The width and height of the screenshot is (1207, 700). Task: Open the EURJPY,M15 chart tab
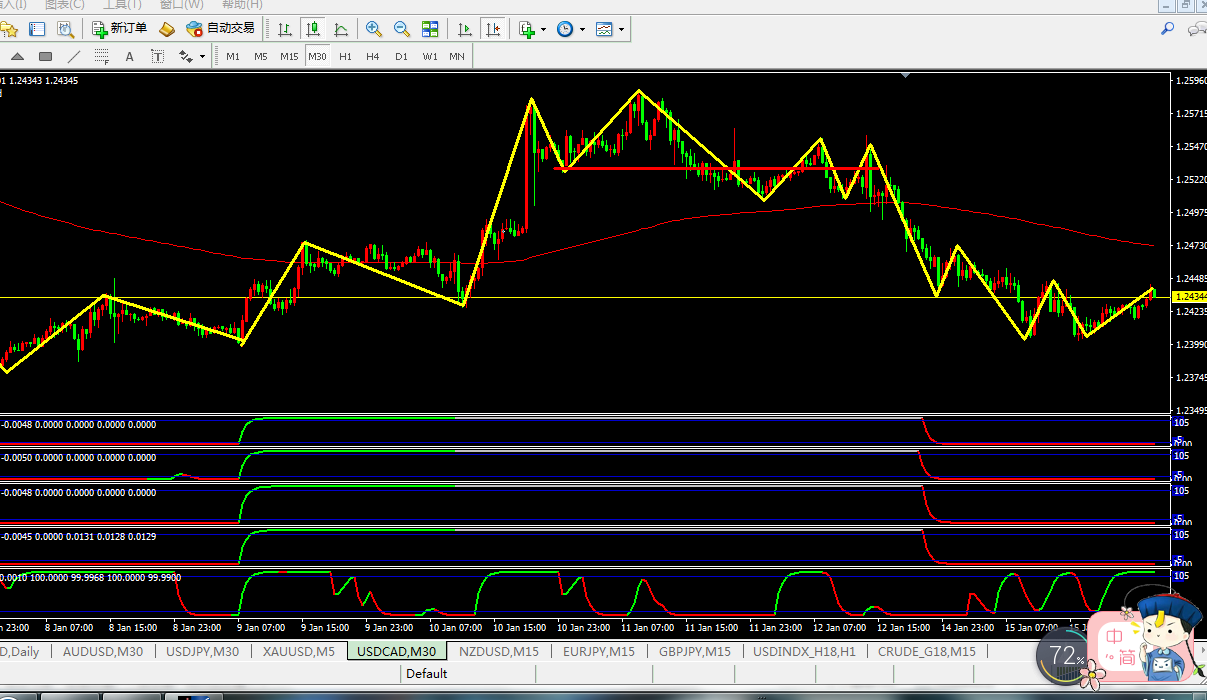click(598, 651)
